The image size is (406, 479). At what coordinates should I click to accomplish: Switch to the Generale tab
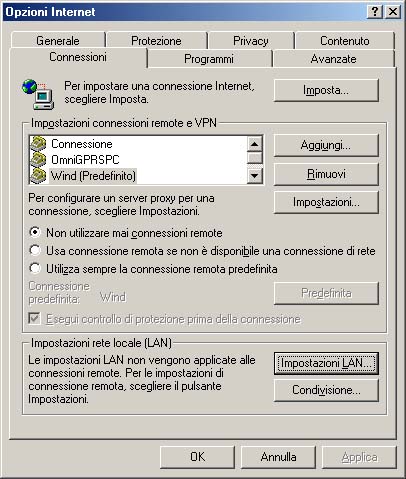[58, 41]
